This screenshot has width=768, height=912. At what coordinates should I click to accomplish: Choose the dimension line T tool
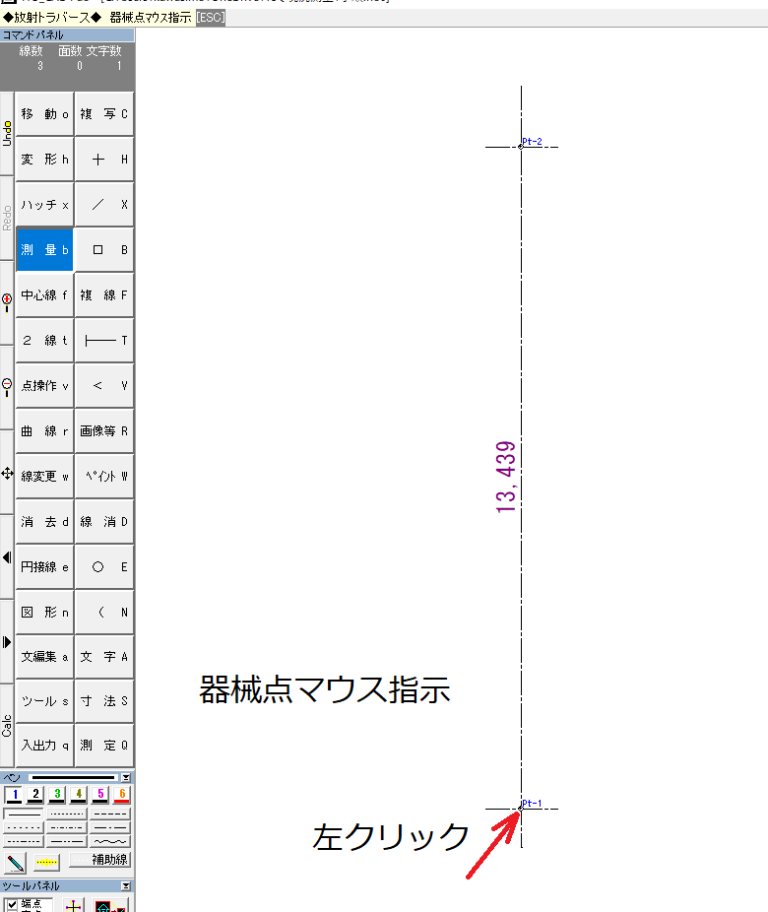104,341
